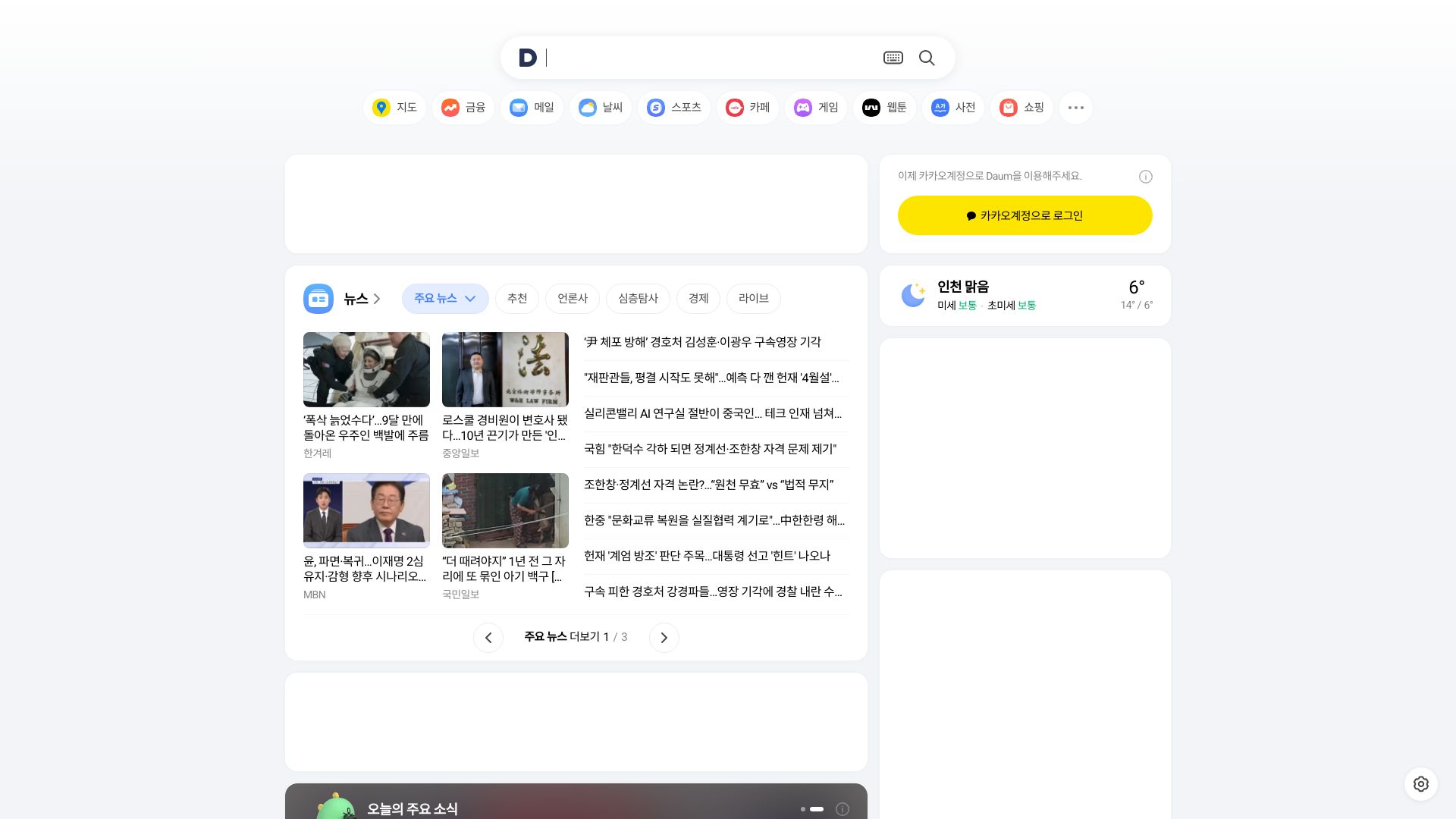Viewport: 1456px width, 819px height.
Task: Expand the 주요 뉴스 dropdown
Action: click(445, 299)
